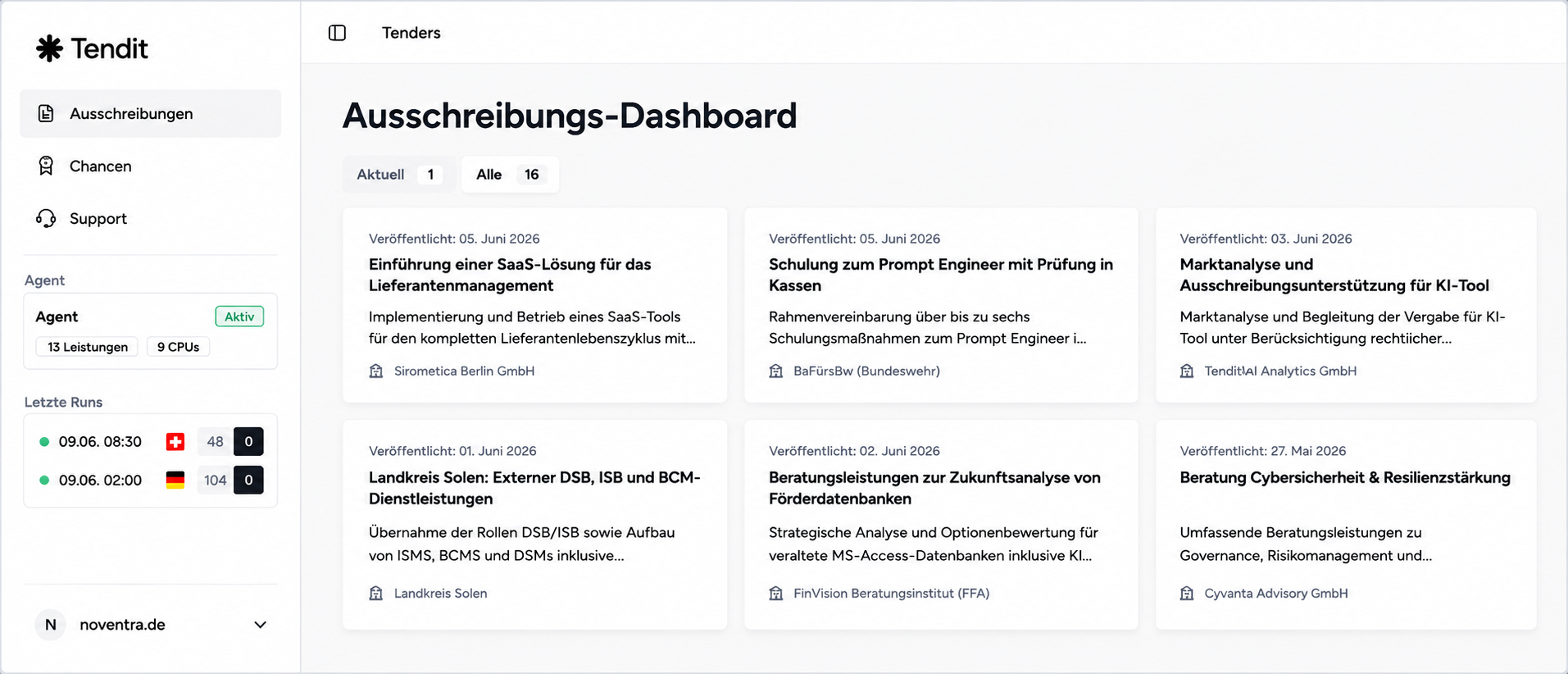The image size is (1568, 674).
Task: Click the N avatar for noventra.de
Action: tap(50, 625)
